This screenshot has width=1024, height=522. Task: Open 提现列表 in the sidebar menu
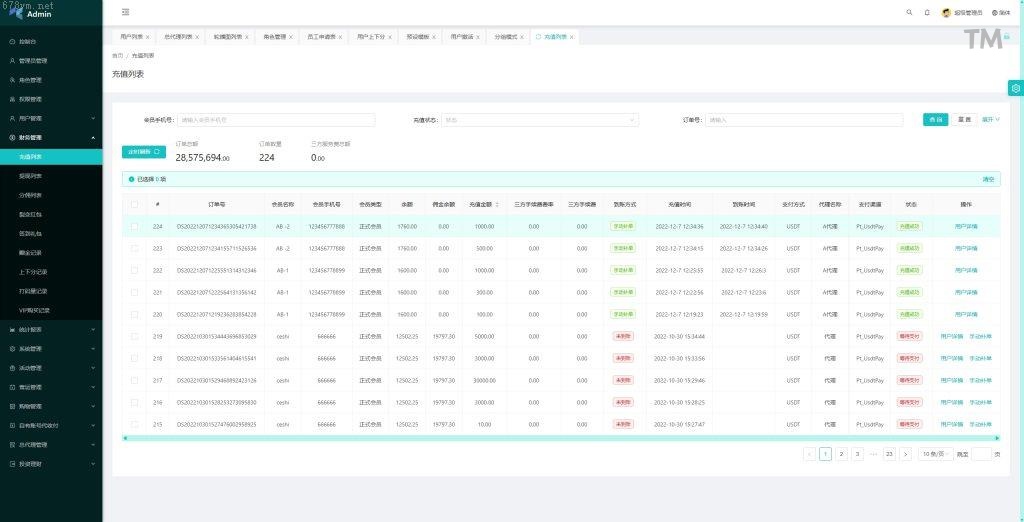pos(31,176)
